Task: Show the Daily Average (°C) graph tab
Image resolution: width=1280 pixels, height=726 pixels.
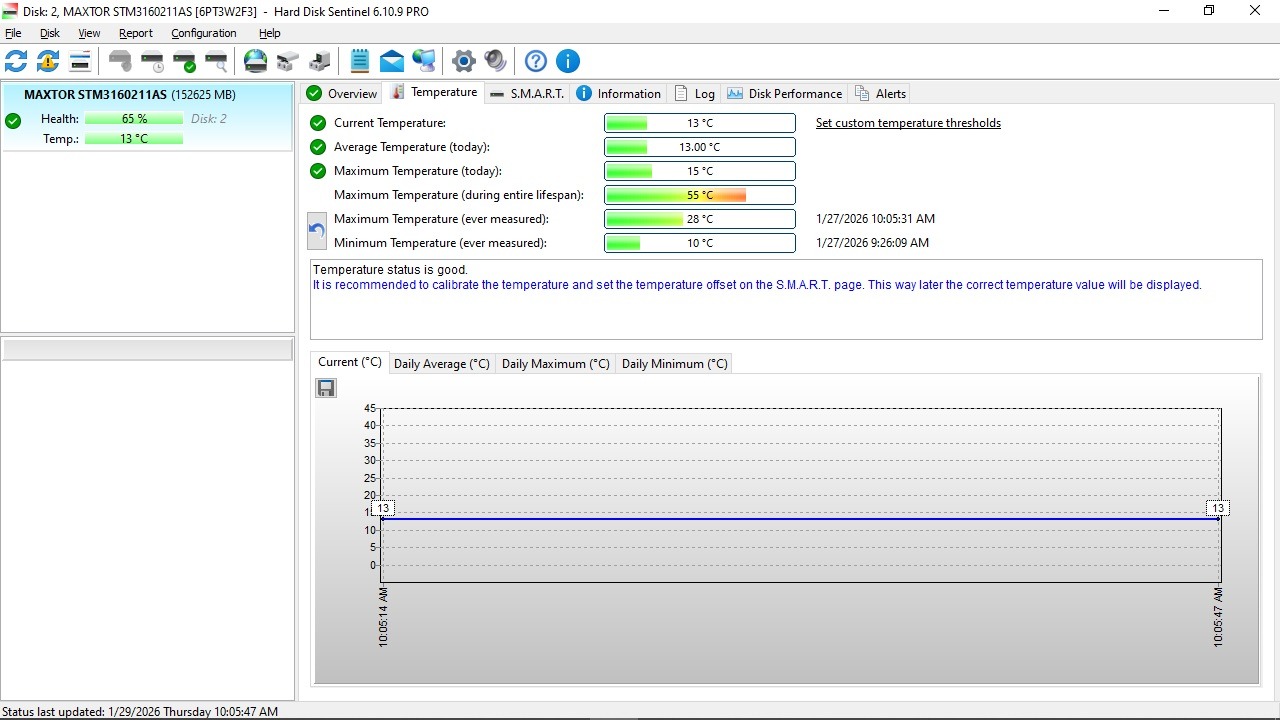Action: (441, 364)
